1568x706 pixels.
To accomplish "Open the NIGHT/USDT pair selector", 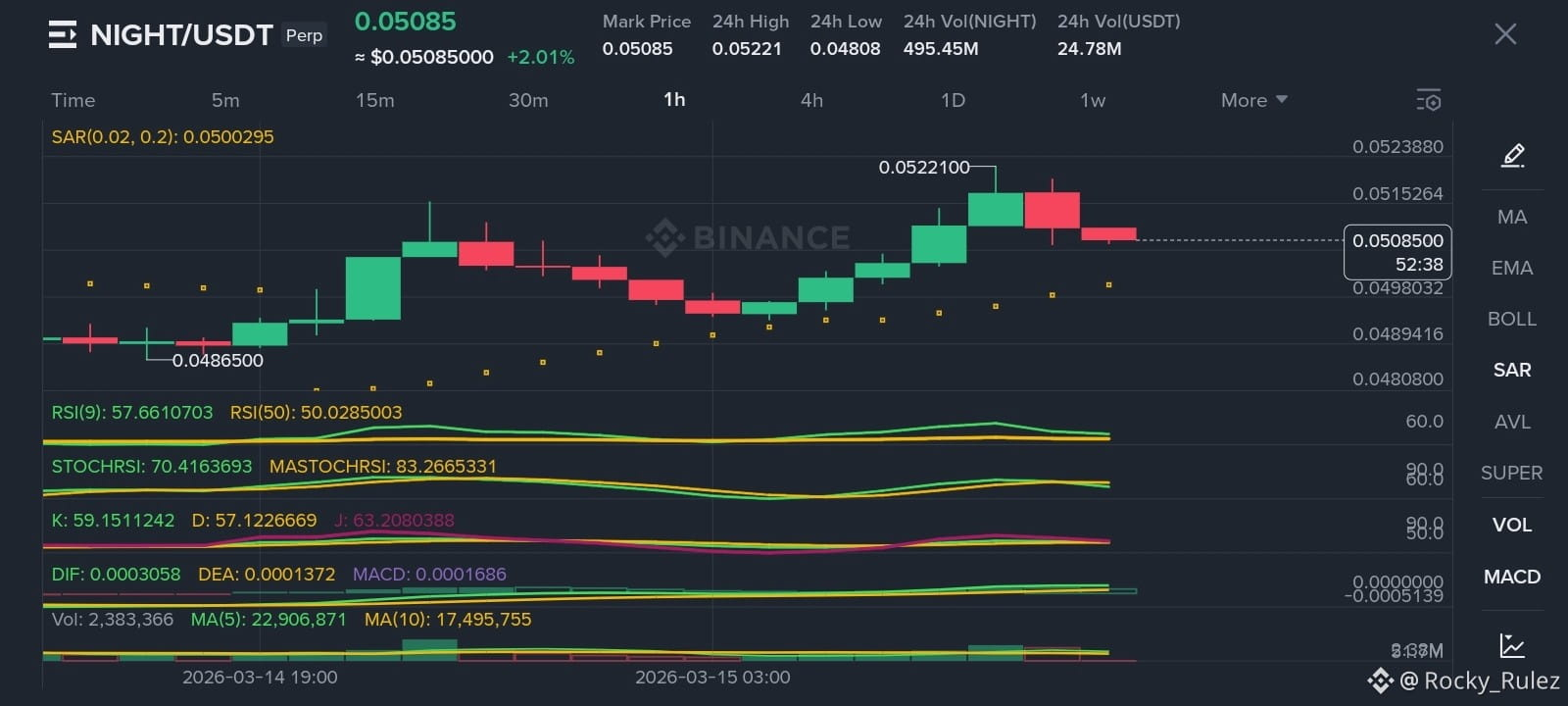I will point(181,35).
